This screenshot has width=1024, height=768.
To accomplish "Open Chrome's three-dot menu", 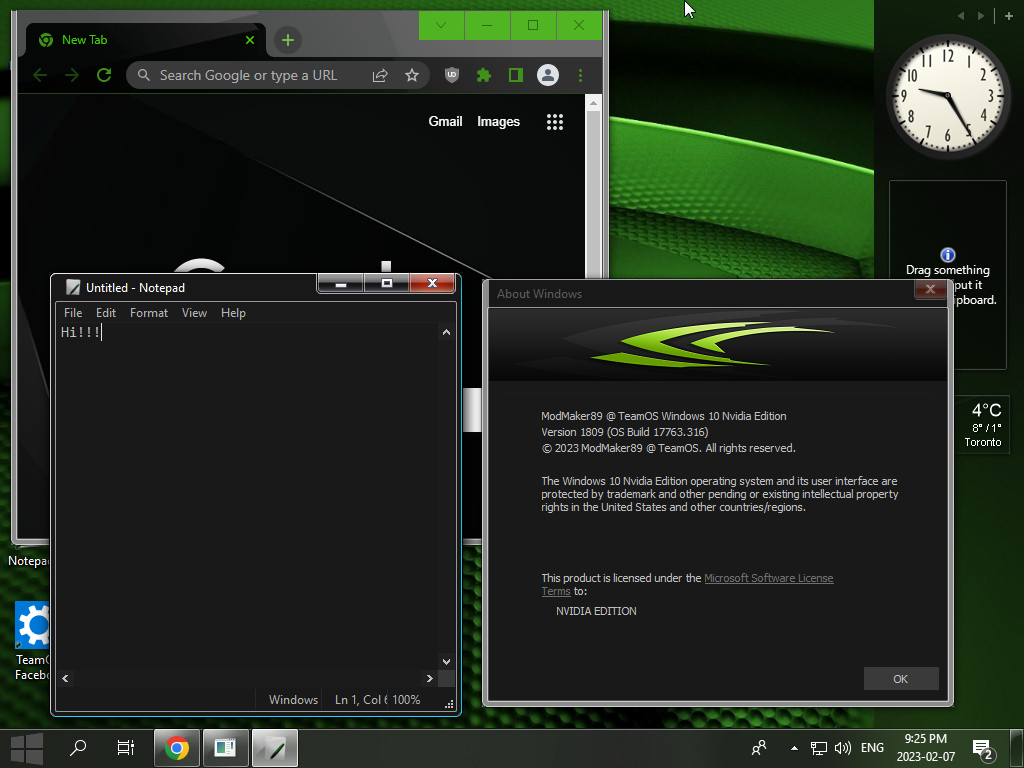I will pos(580,75).
